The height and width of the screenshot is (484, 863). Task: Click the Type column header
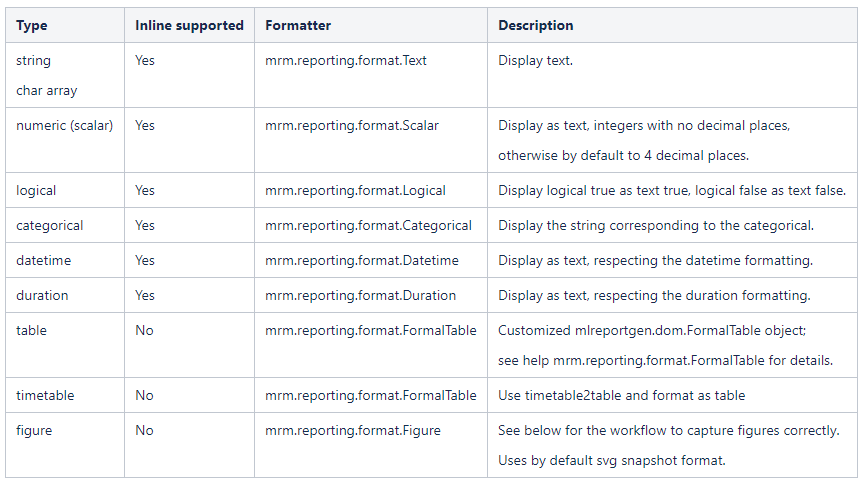pos(32,25)
